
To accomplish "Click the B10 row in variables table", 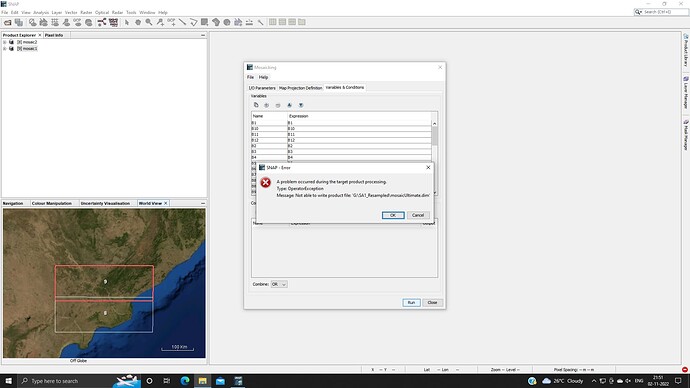I will coord(341,128).
